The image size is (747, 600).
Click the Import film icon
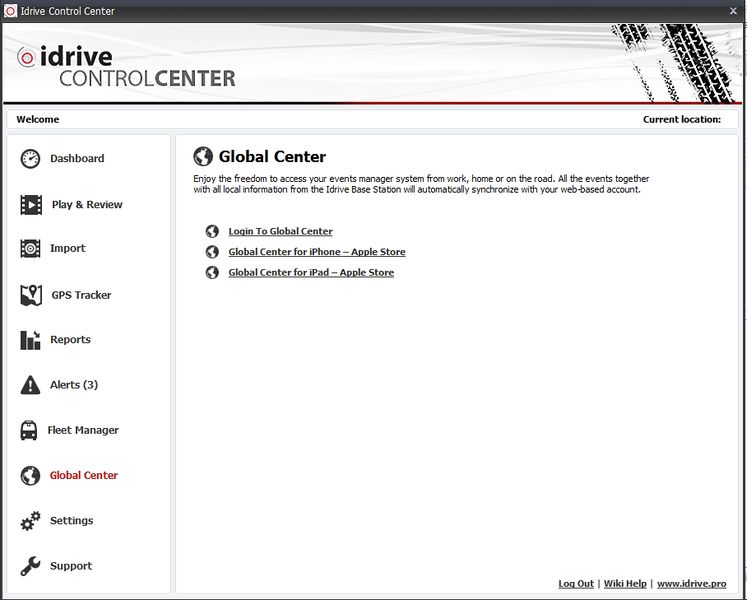tap(31, 249)
